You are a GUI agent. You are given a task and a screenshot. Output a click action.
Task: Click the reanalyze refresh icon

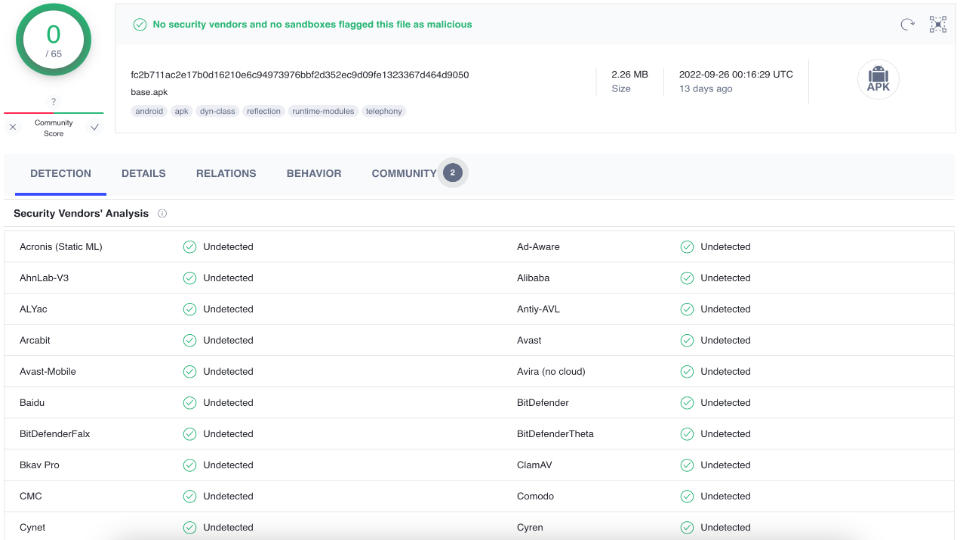tap(907, 24)
